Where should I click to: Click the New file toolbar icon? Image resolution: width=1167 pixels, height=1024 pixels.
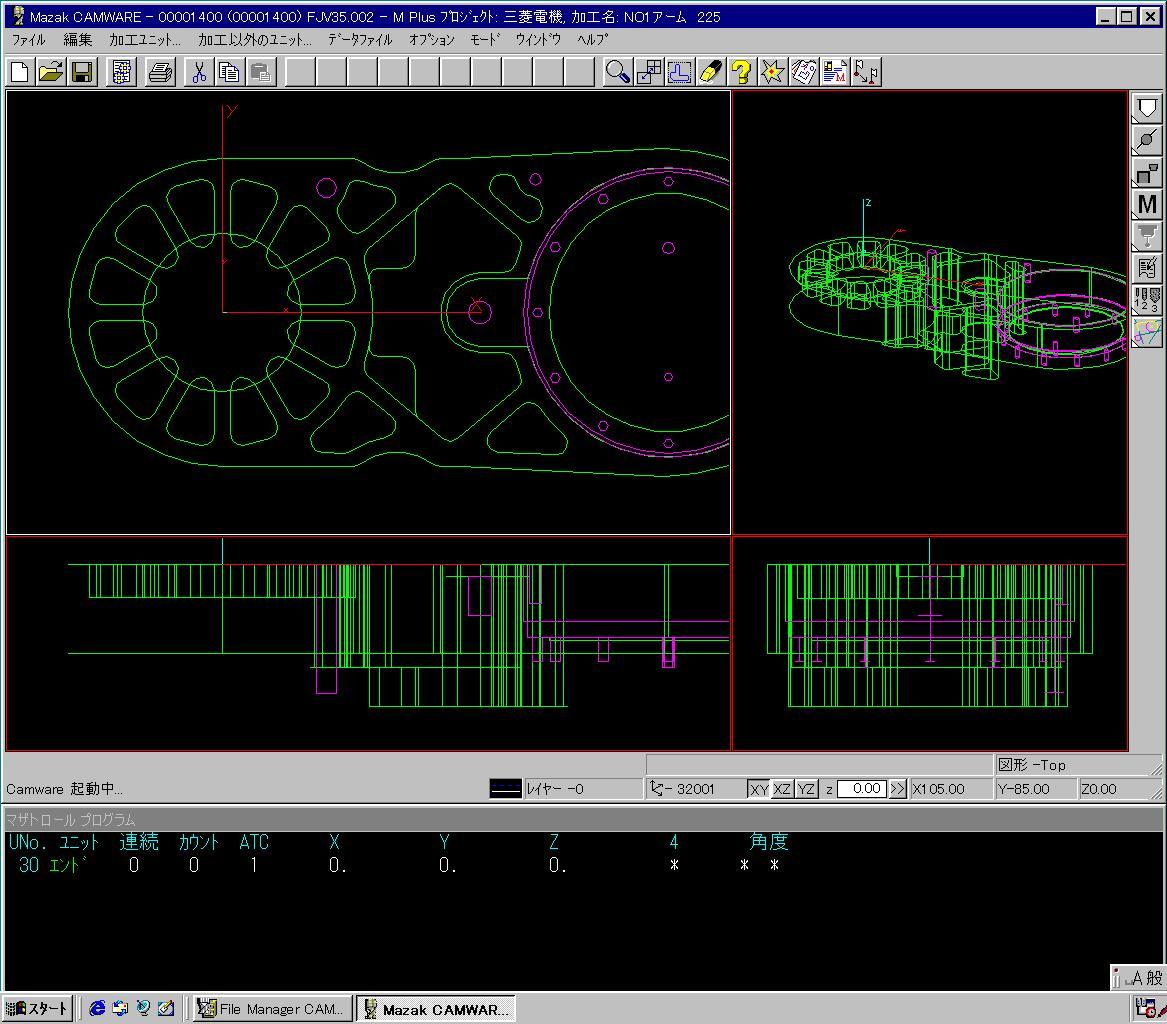click(x=19, y=72)
